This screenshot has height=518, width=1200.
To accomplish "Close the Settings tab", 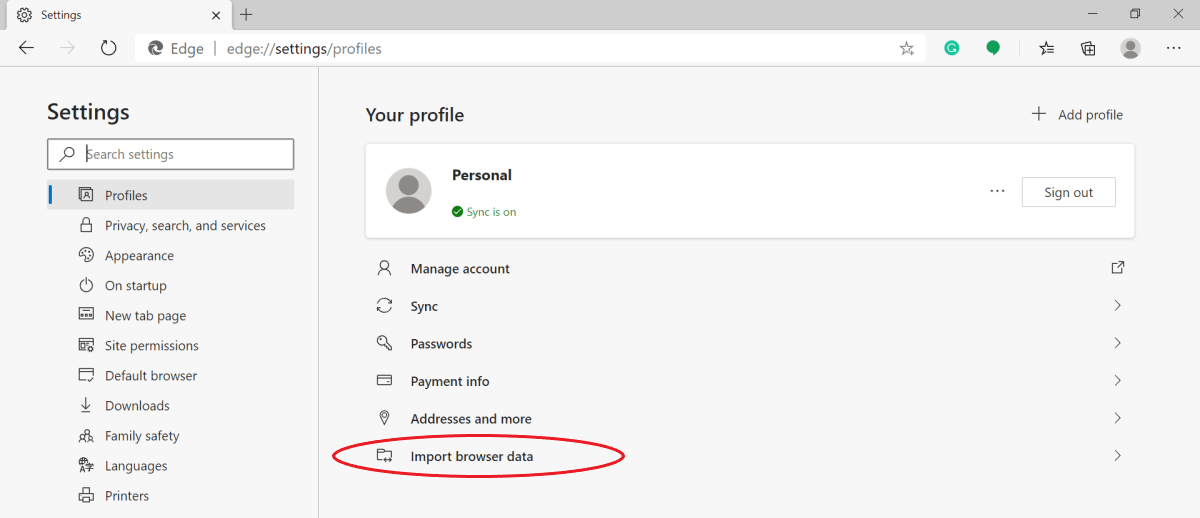I will pos(215,15).
